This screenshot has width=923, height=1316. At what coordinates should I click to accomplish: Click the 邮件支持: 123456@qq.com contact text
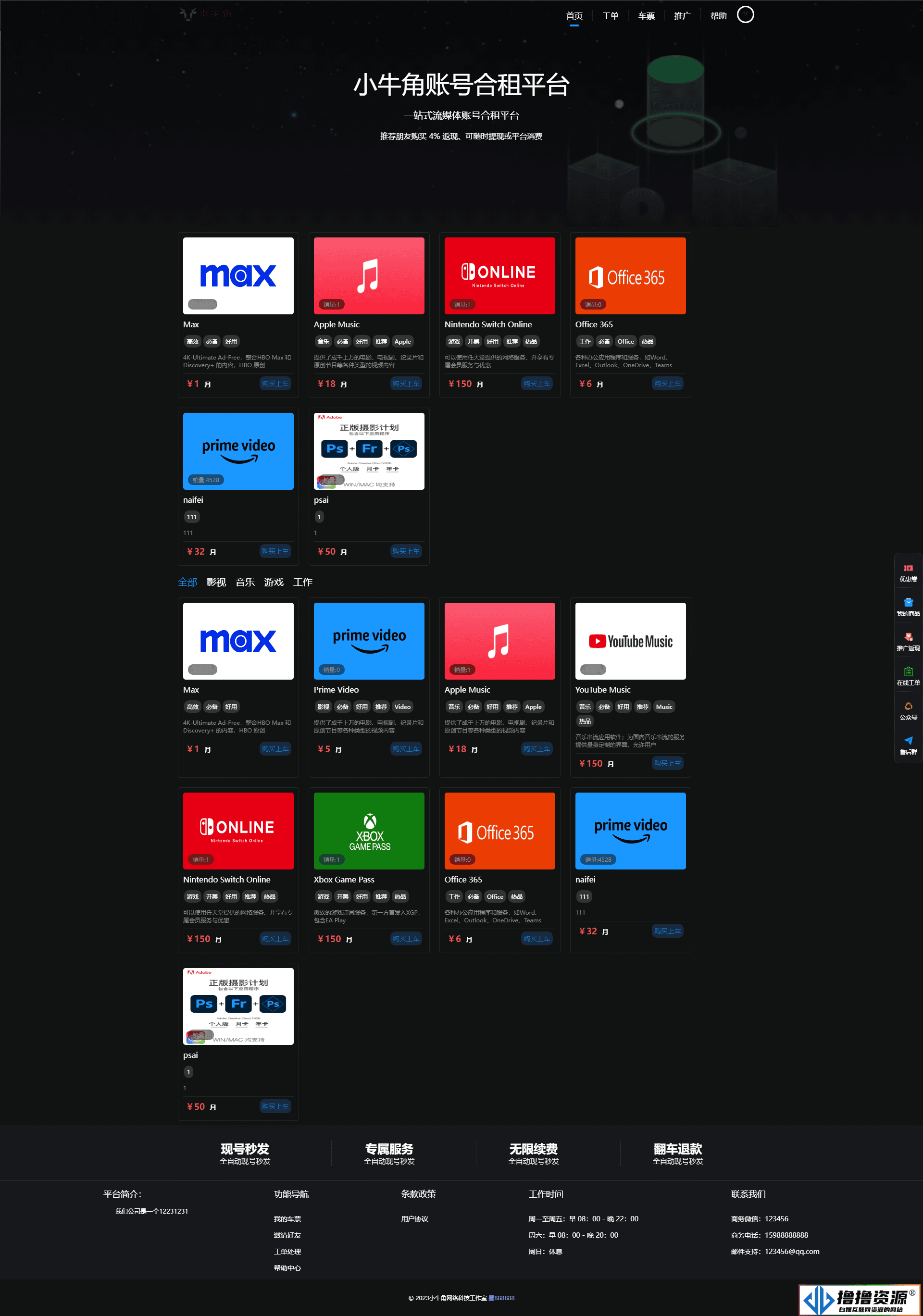[775, 1252]
